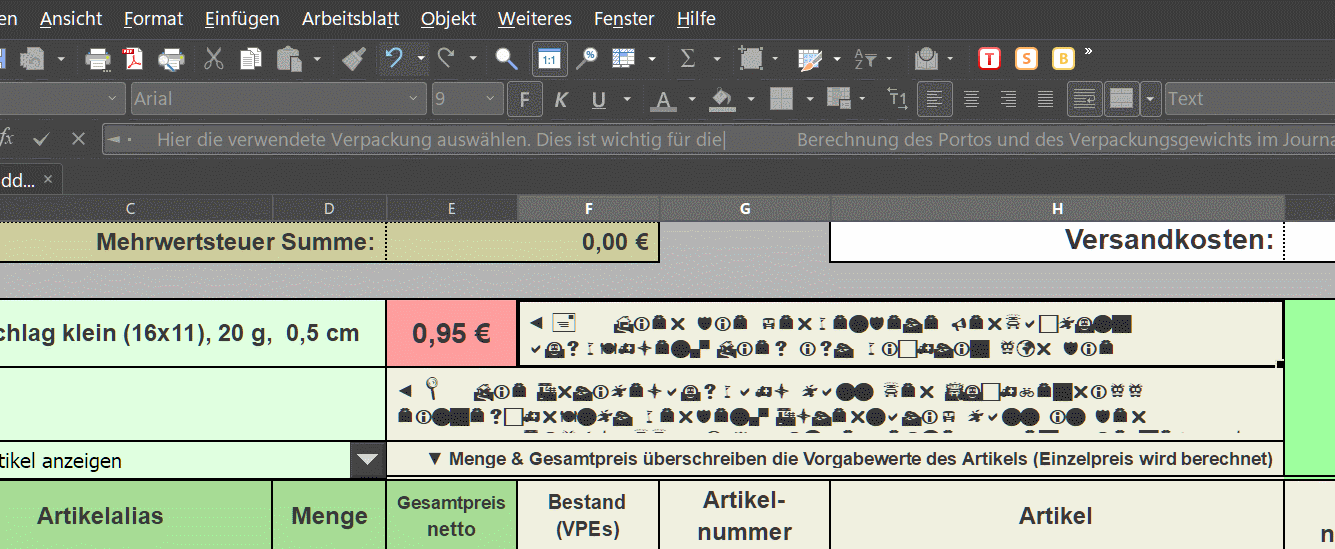The width and height of the screenshot is (1335, 549).
Task: Toggle underline formatting (U)
Action: click(x=599, y=99)
